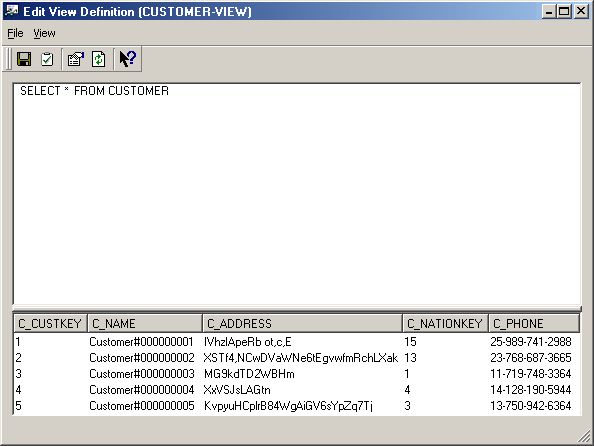The width and height of the screenshot is (594, 446).
Task: Click phone number 13-750-942-6364
Action: [x=530, y=406]
